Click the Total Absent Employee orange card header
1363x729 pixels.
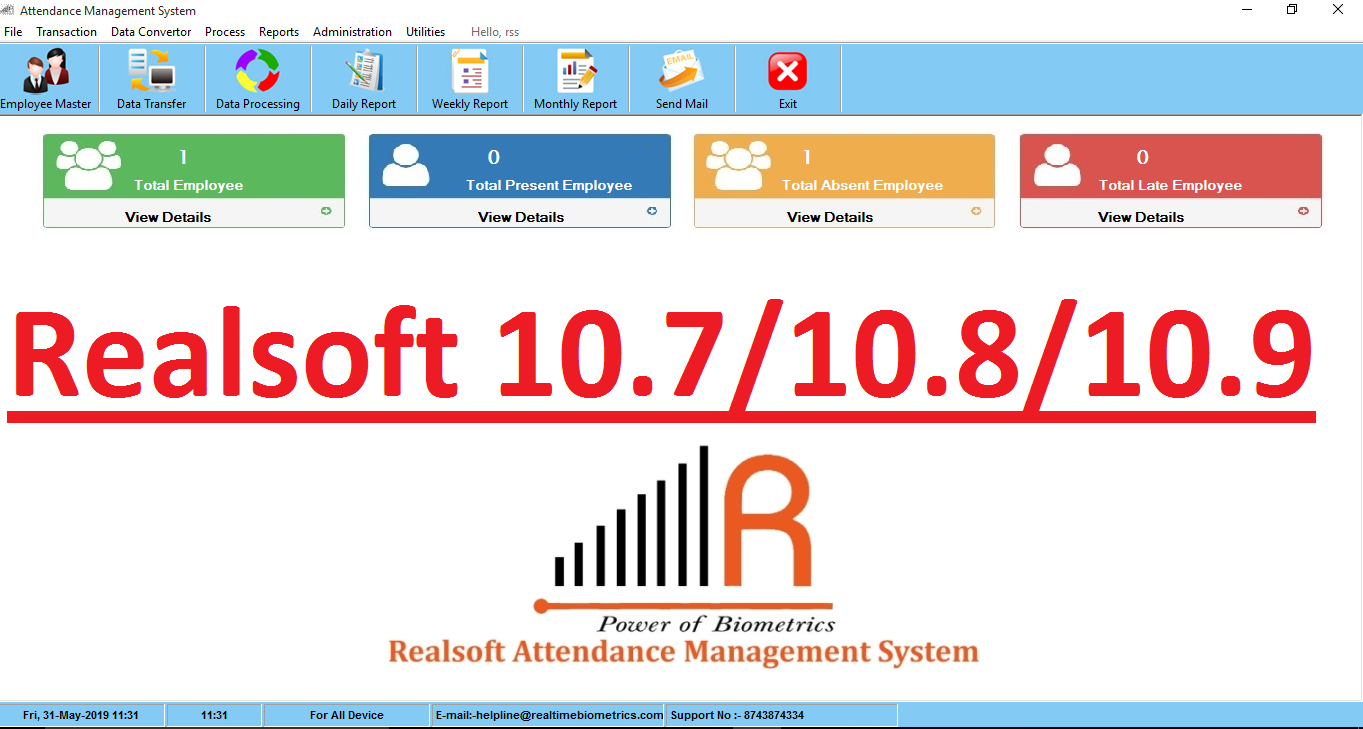pos(845,166)
